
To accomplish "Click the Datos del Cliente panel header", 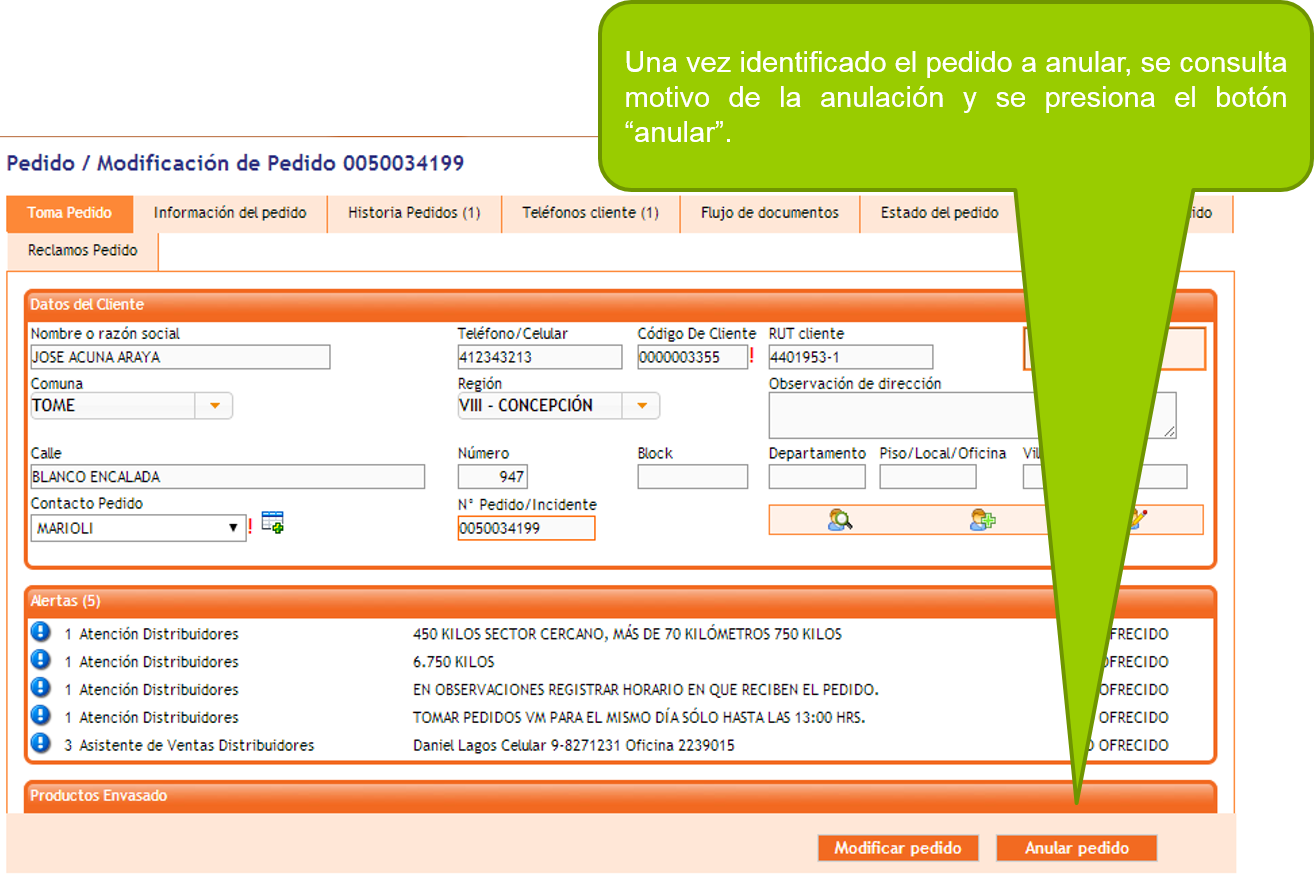I will pyautogui.click(x=620, y=304).
